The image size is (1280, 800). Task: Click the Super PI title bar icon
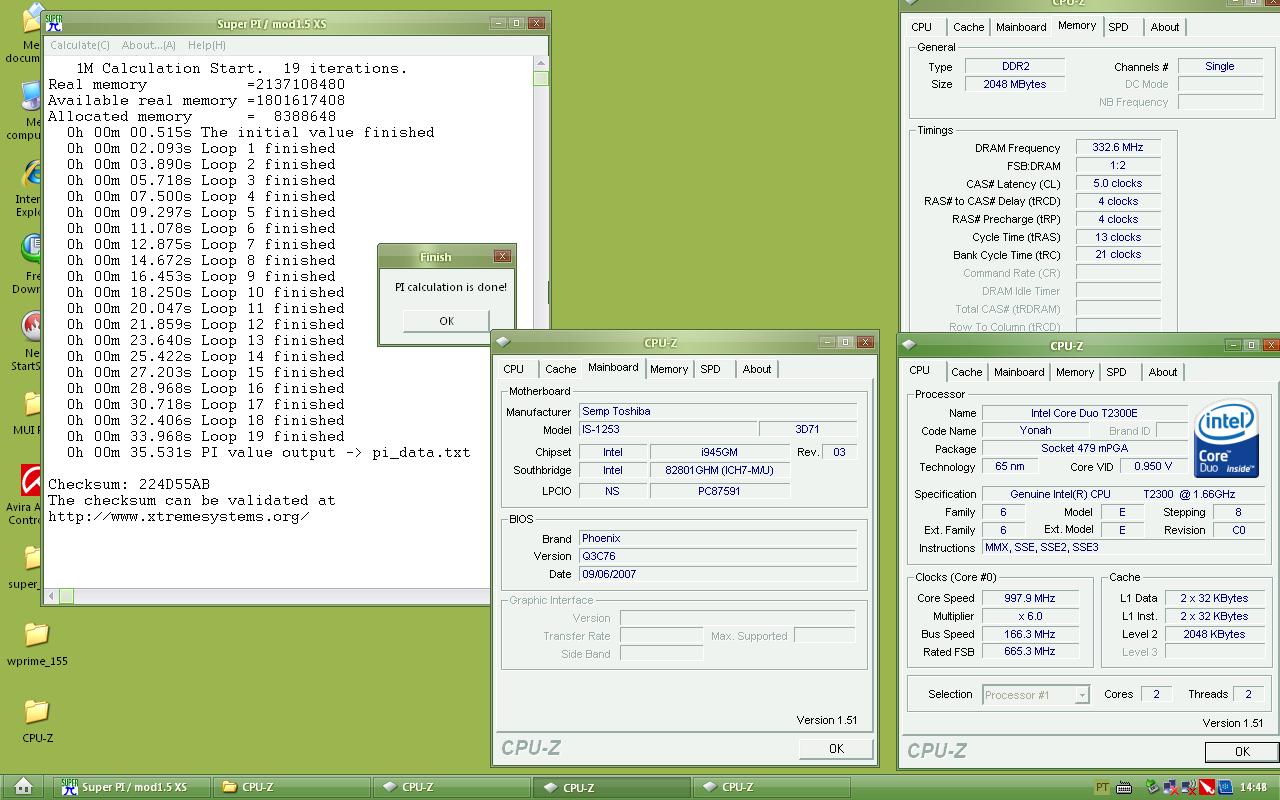(54, 23)
